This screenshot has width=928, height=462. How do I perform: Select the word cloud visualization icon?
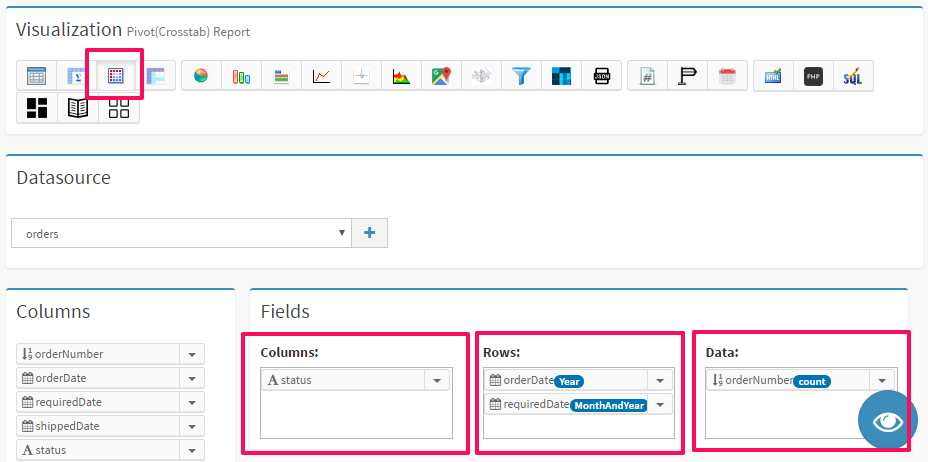tap(481, 76)
